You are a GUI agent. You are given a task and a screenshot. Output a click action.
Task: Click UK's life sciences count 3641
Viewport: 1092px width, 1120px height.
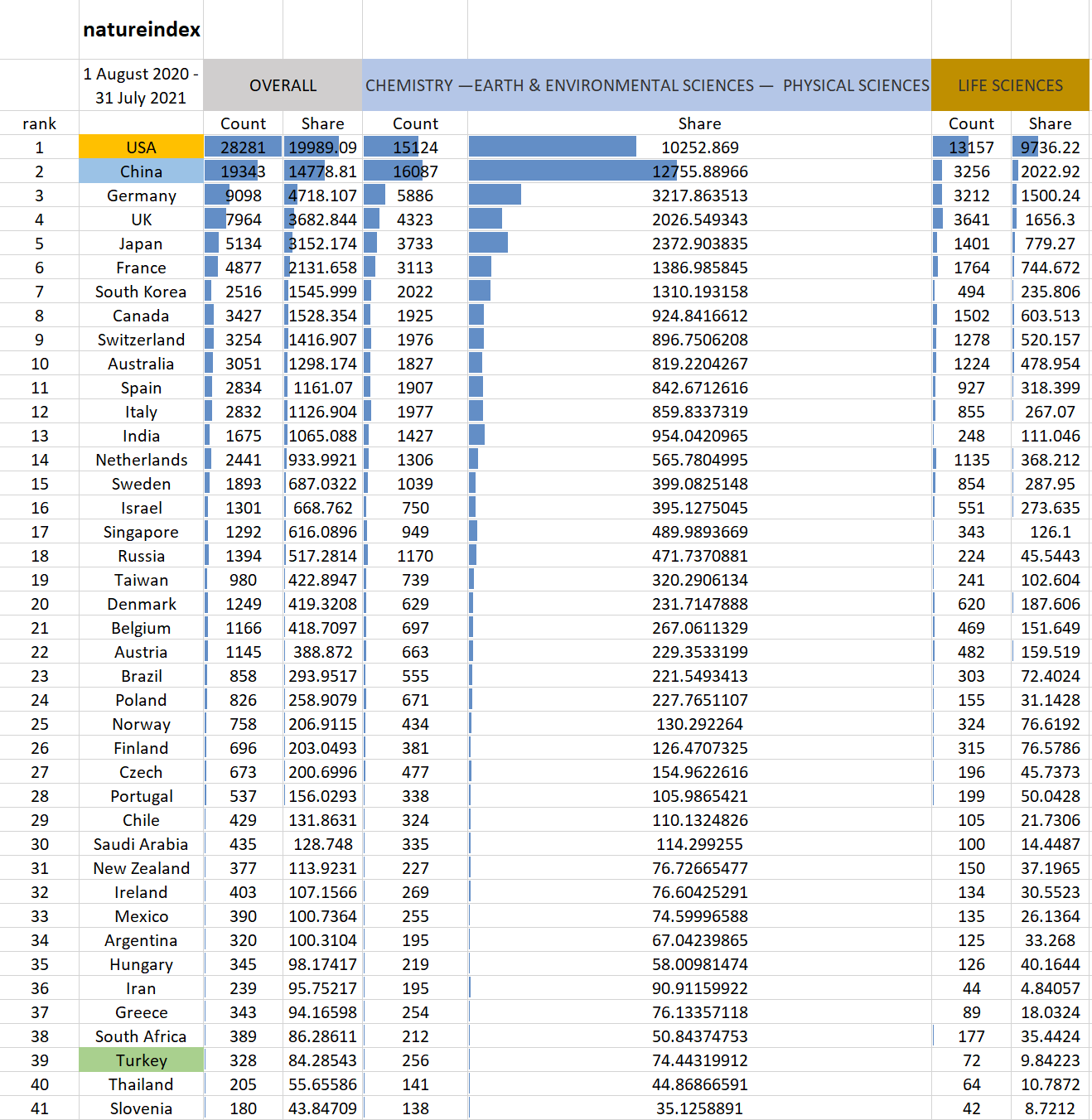click(972, 220)
